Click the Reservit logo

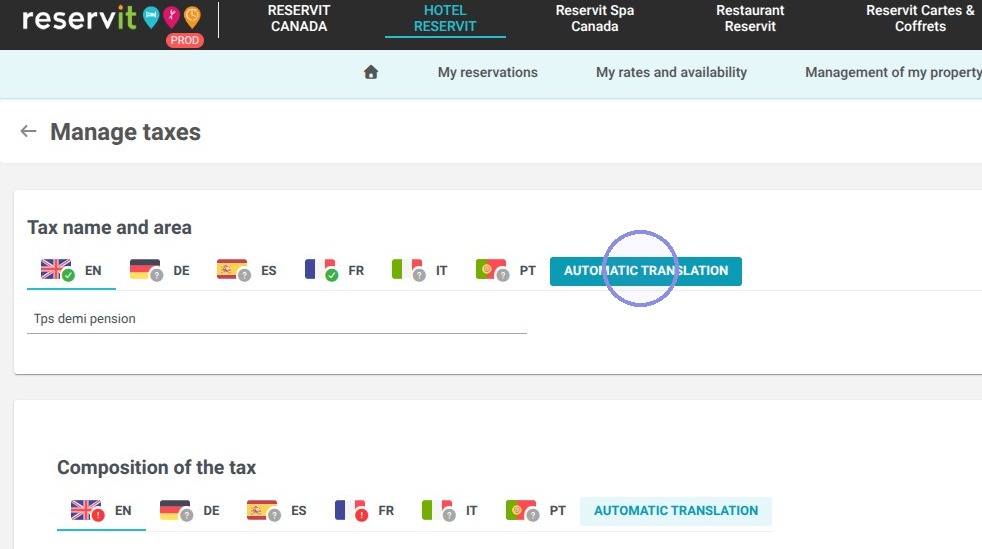pyautogui.click(x=113, y=19)
